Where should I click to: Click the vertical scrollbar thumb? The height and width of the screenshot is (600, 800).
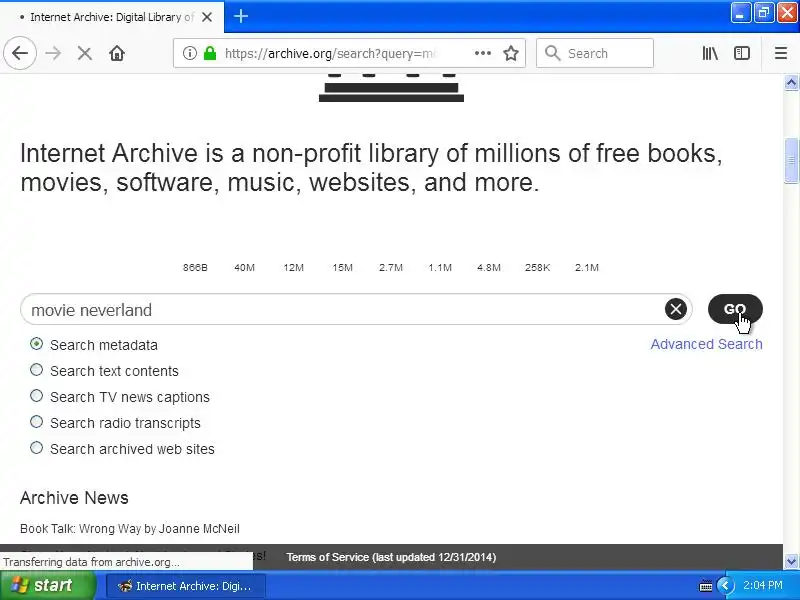click(x=791, y=160)
